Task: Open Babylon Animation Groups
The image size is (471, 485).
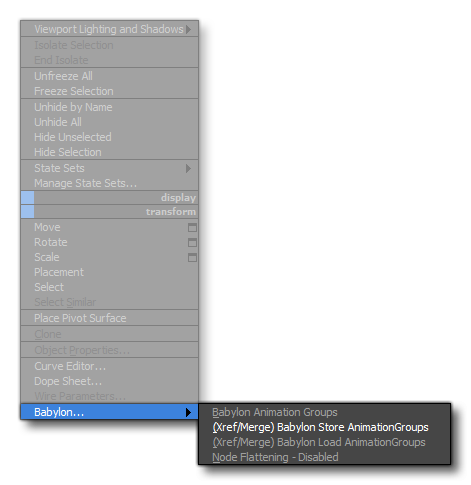Action: tap(324, 412)
